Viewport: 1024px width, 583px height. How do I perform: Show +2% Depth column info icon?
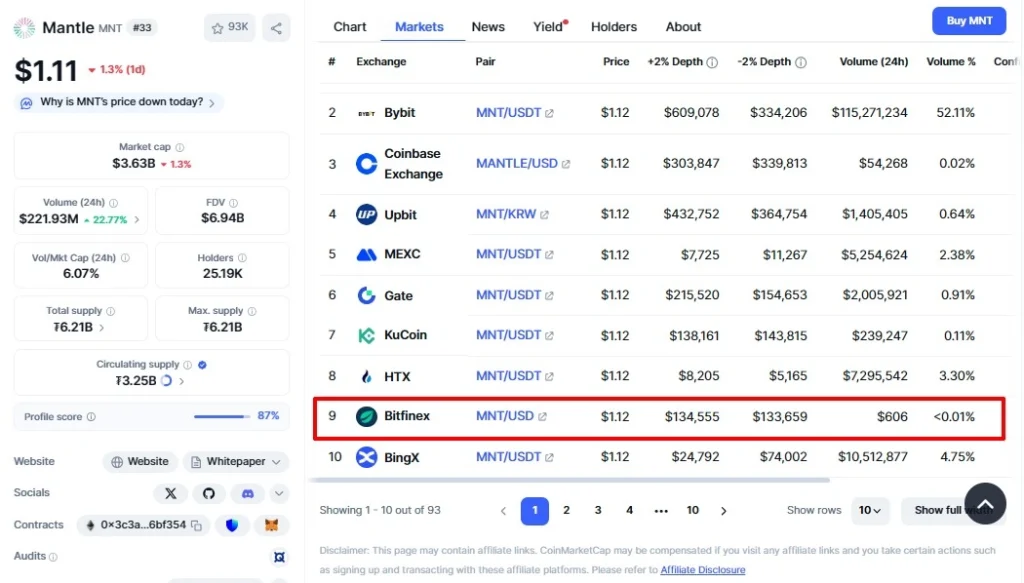(x=712, y=62)
